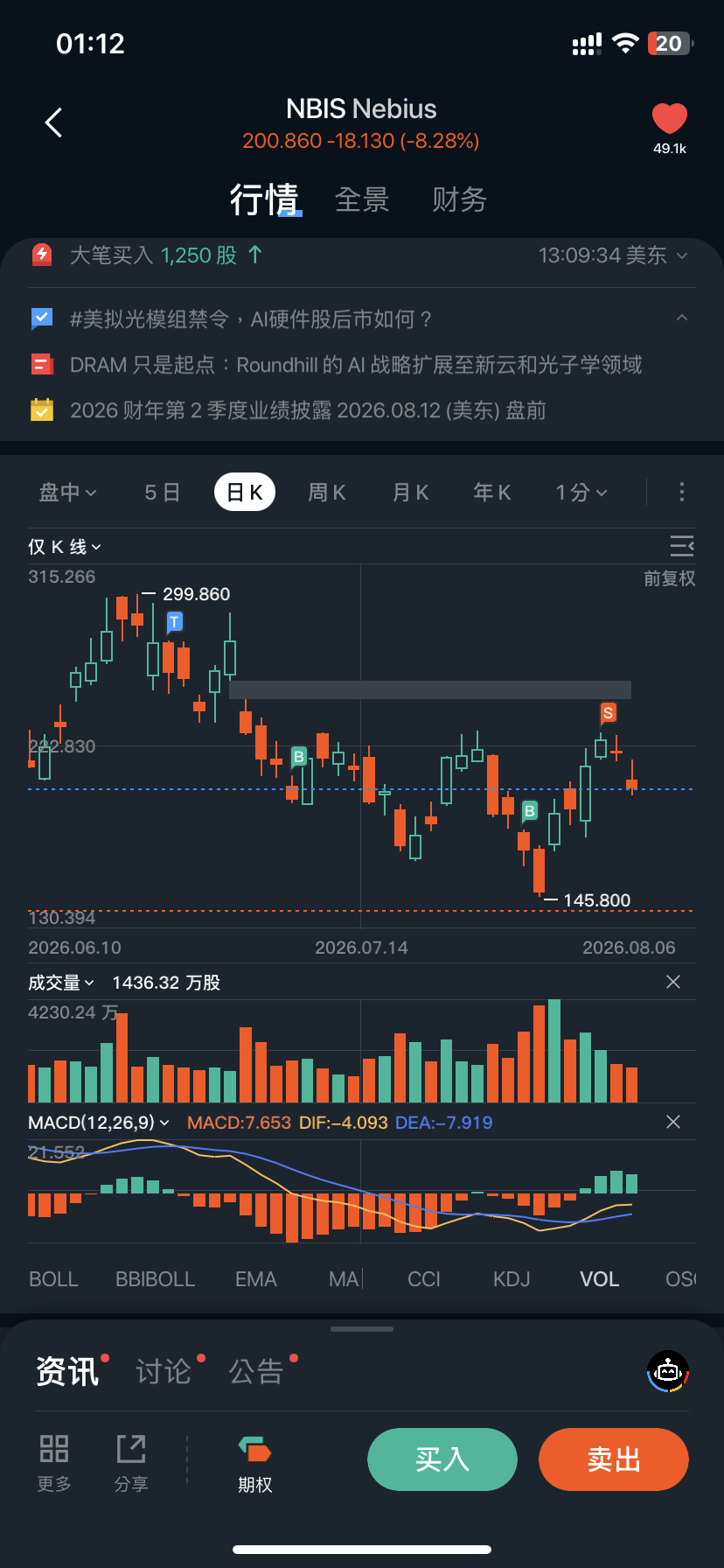Select the 日K chart period
Image resolution: width=724 pixels, height=1568 pixels.
point(245,493)
